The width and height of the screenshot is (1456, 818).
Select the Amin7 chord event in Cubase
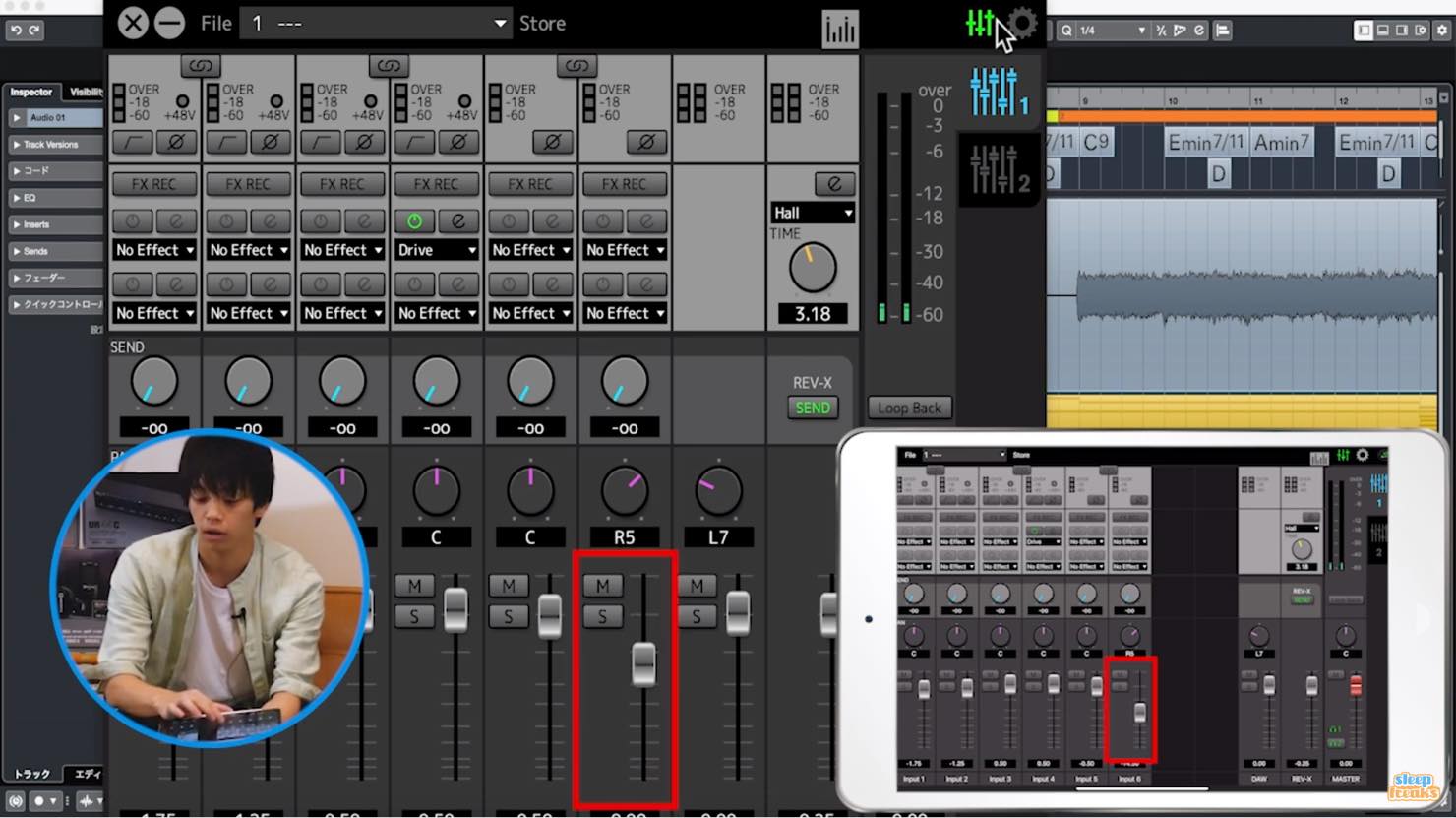[1282, 143]
